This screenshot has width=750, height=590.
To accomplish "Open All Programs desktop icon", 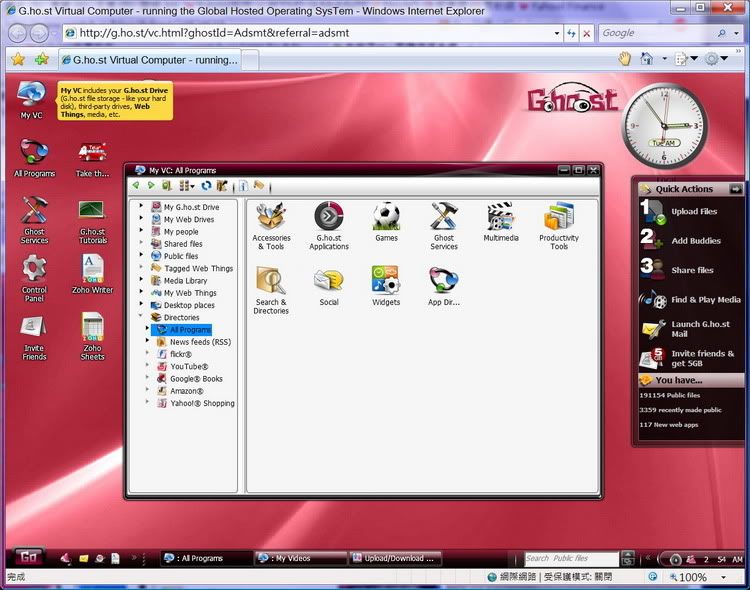I will (x=34, y=157).
